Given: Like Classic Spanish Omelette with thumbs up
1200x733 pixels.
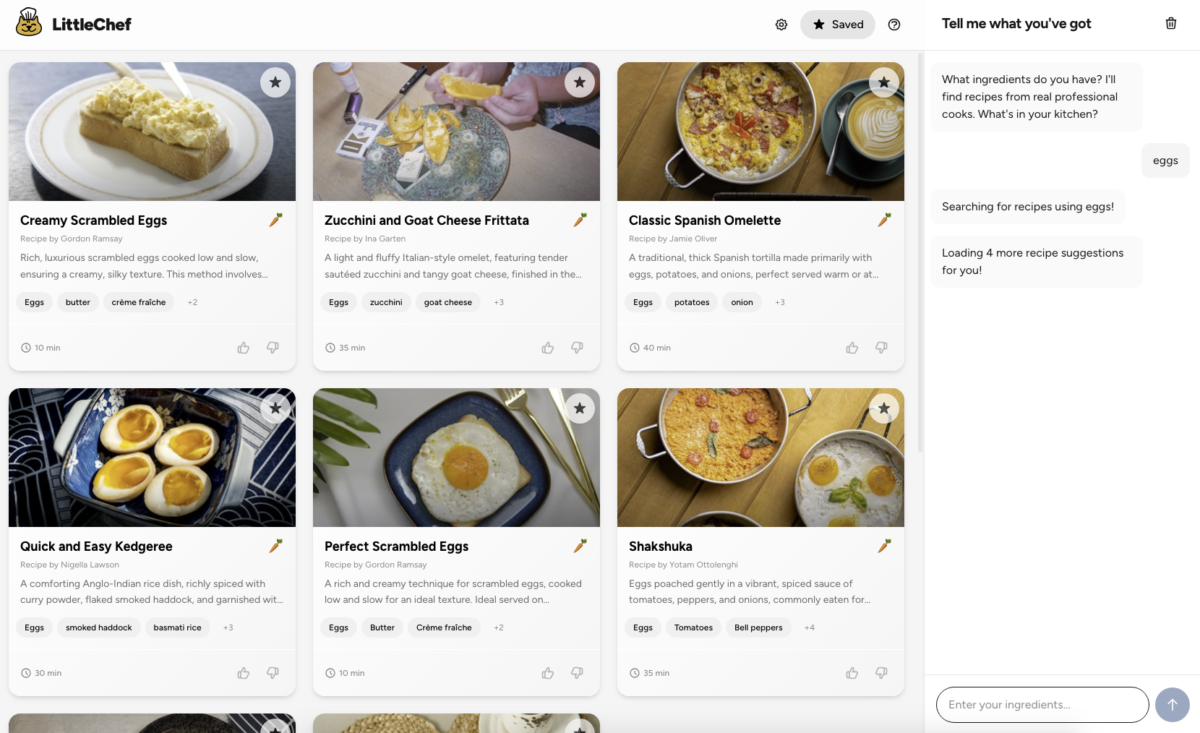Looking at the screenshot, I should [851, 347].
